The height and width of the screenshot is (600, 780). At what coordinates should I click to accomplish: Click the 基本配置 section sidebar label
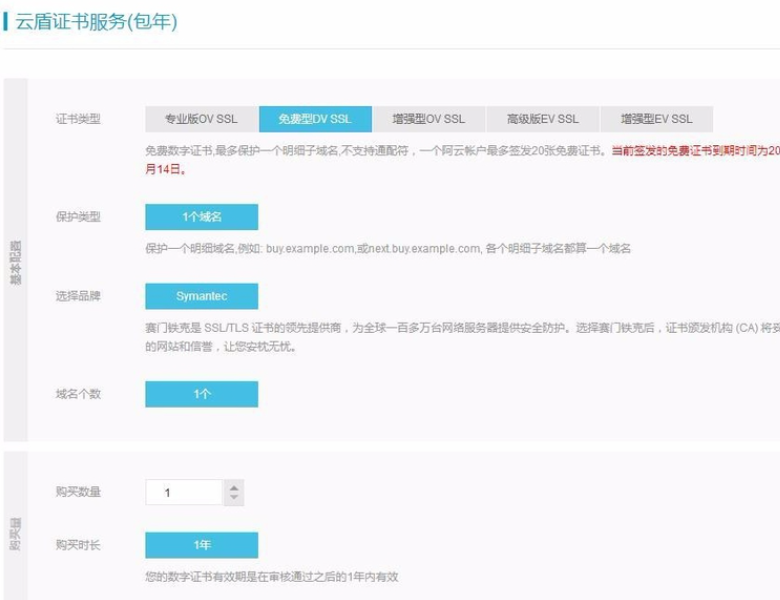point(15,260)
